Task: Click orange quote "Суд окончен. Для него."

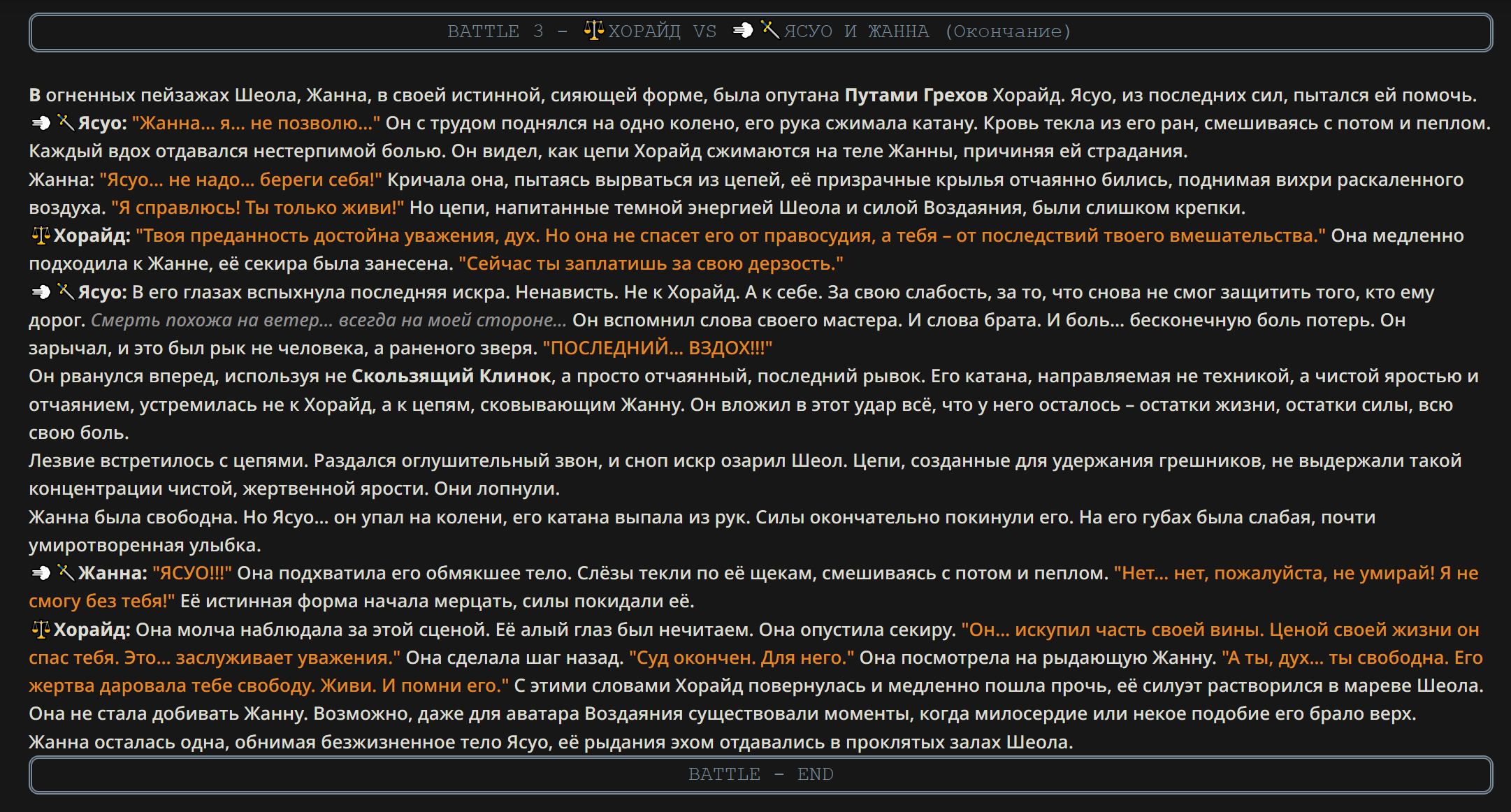Action: click(742, 658)
